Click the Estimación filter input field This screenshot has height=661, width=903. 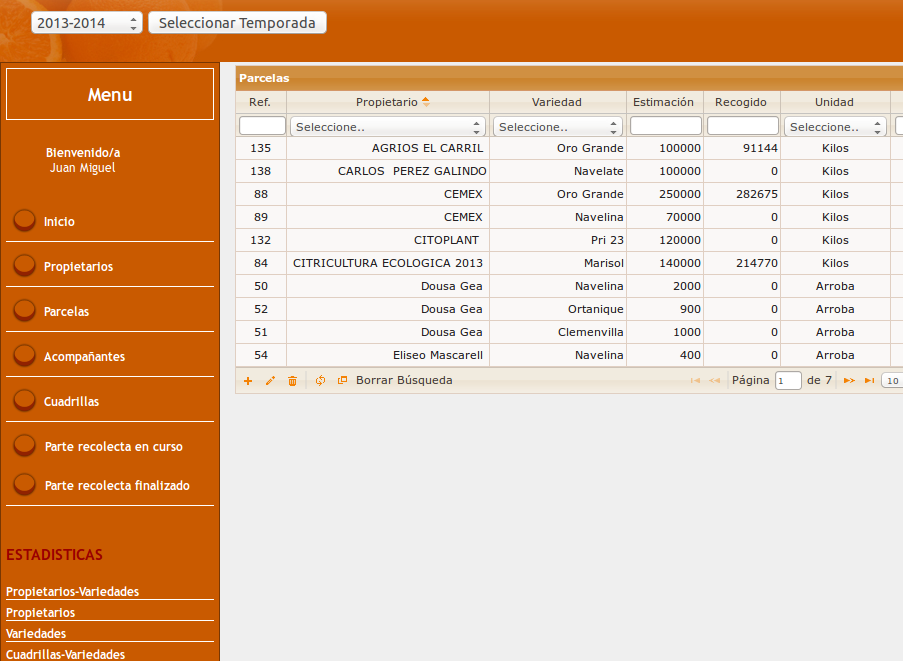(x=666, y=126)
